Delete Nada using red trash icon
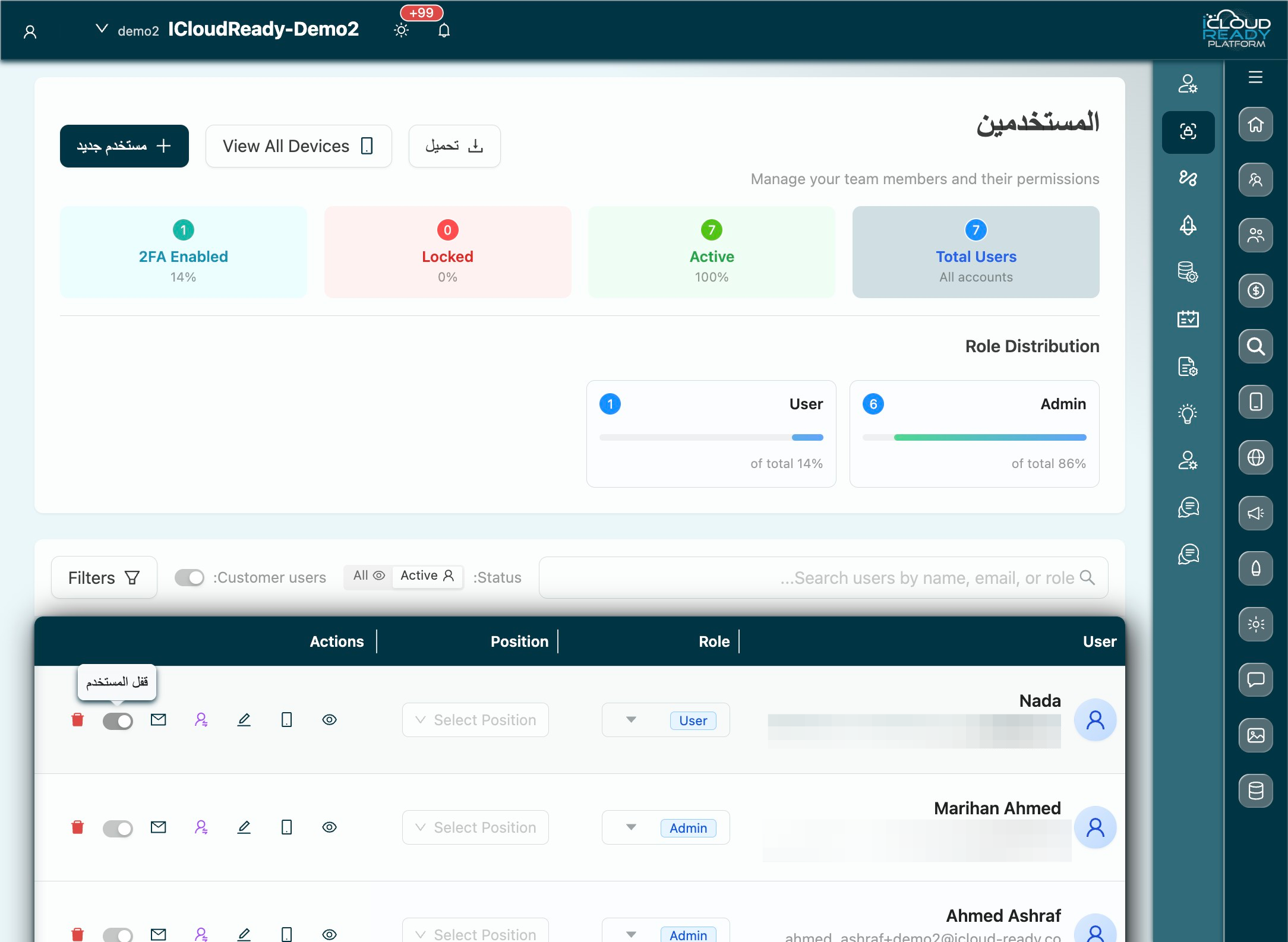Image resolution: width=1288 pixels, height=942 pixels. pos(77,720)
